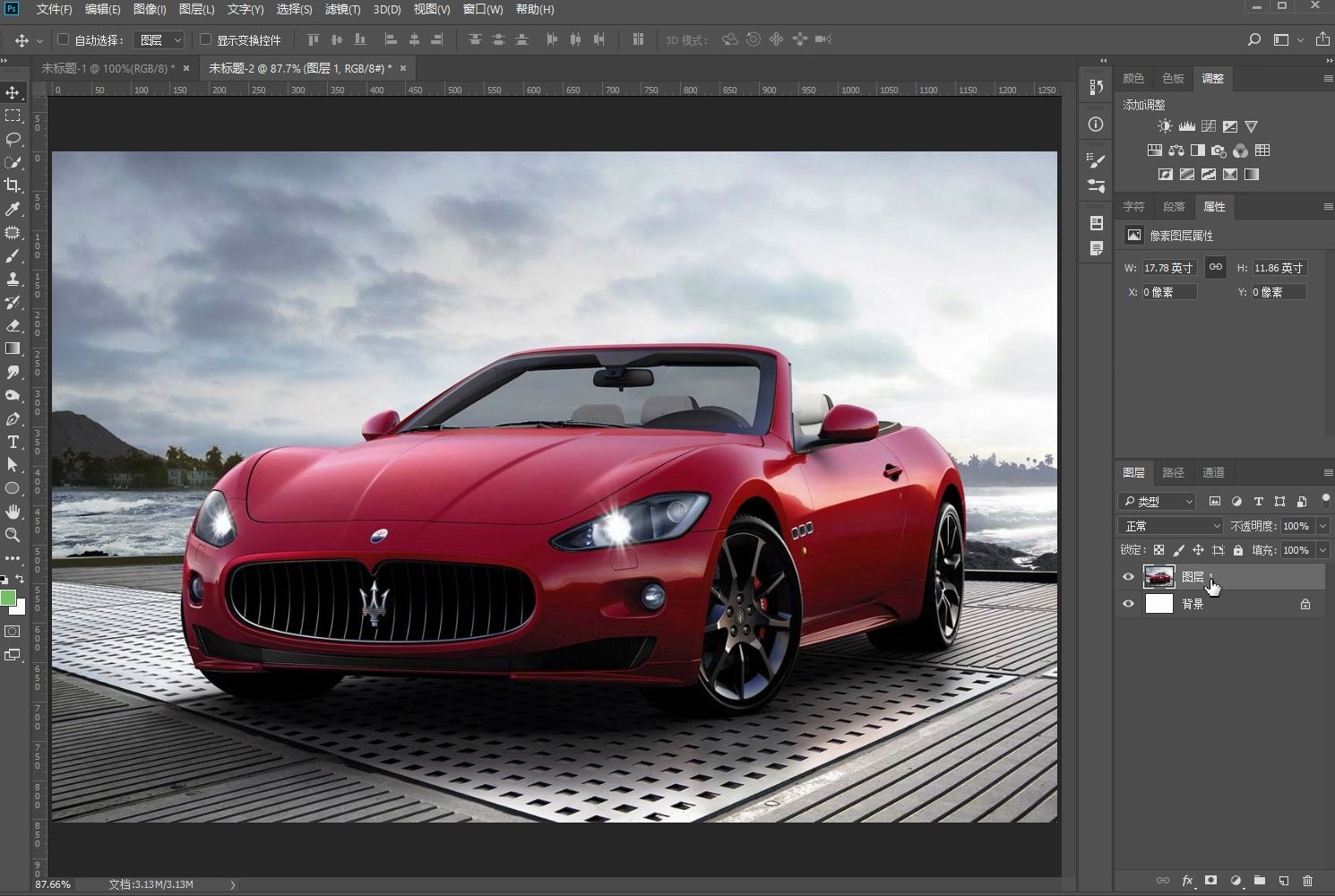1335x896 pixels.
Task: Create a new layer group
Action: [x=1260, y=881]
